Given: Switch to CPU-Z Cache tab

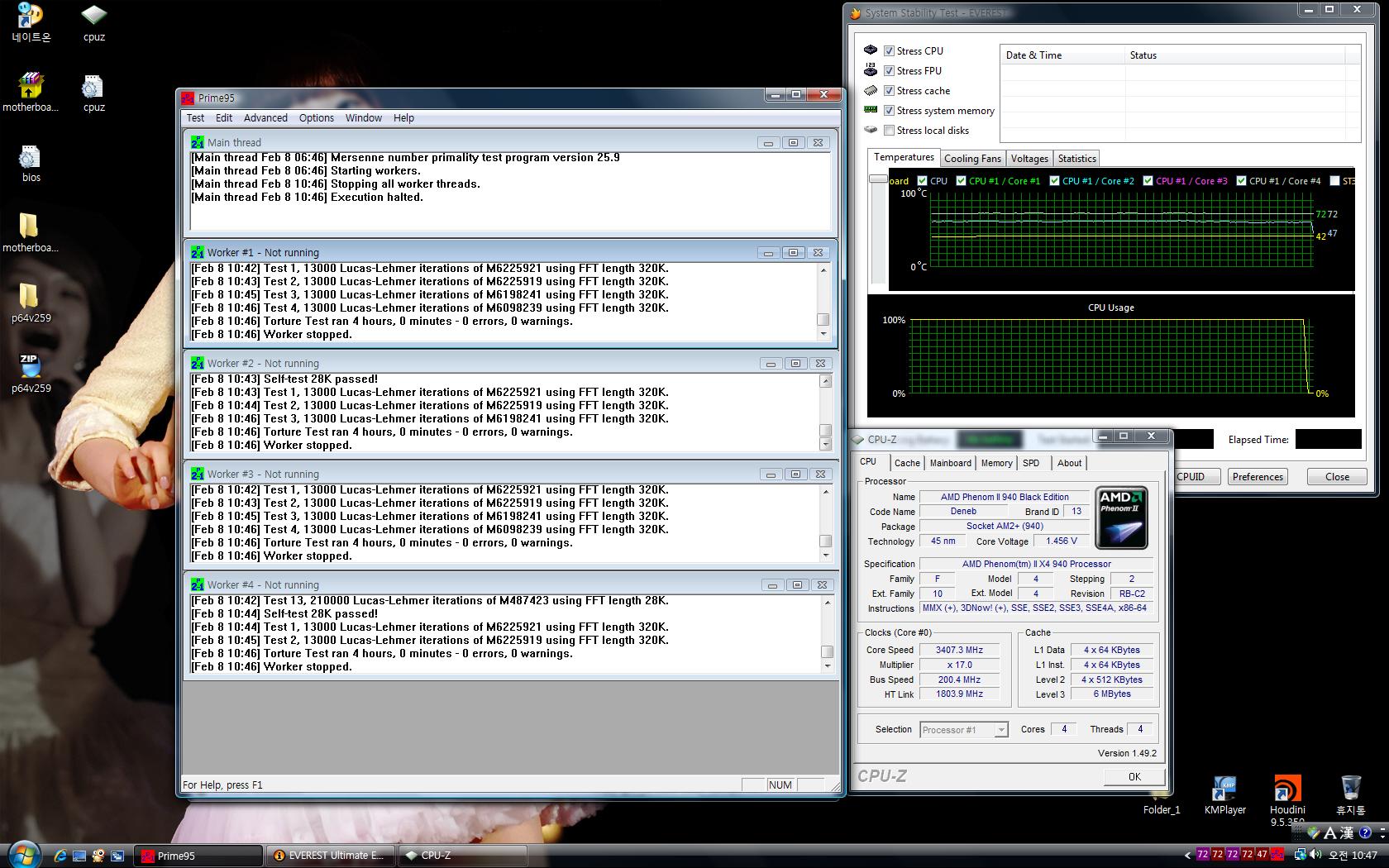Looking at the screenshot, I should pos(907,463).
